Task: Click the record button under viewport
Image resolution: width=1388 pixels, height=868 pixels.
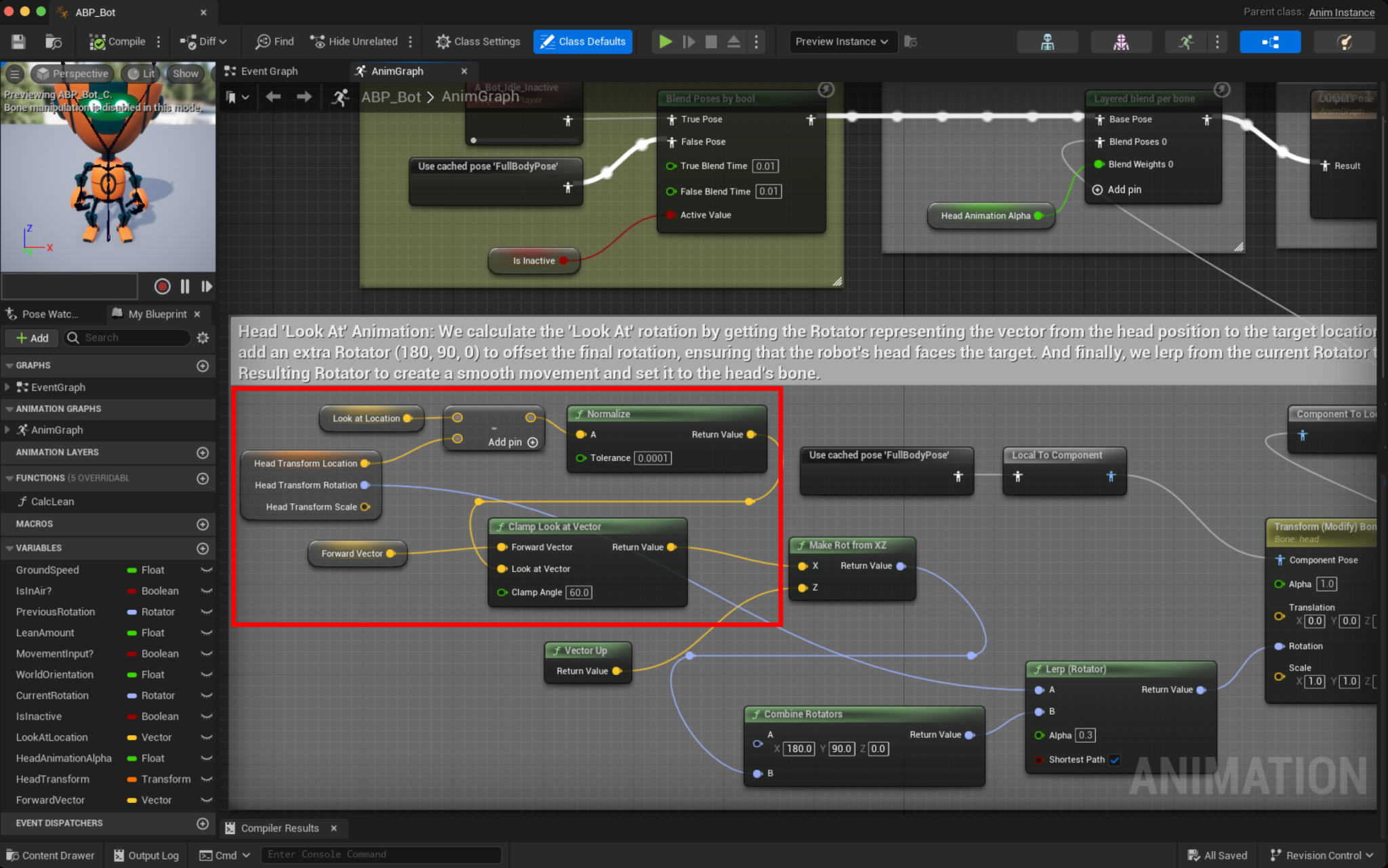Action: tap(162, 287)
